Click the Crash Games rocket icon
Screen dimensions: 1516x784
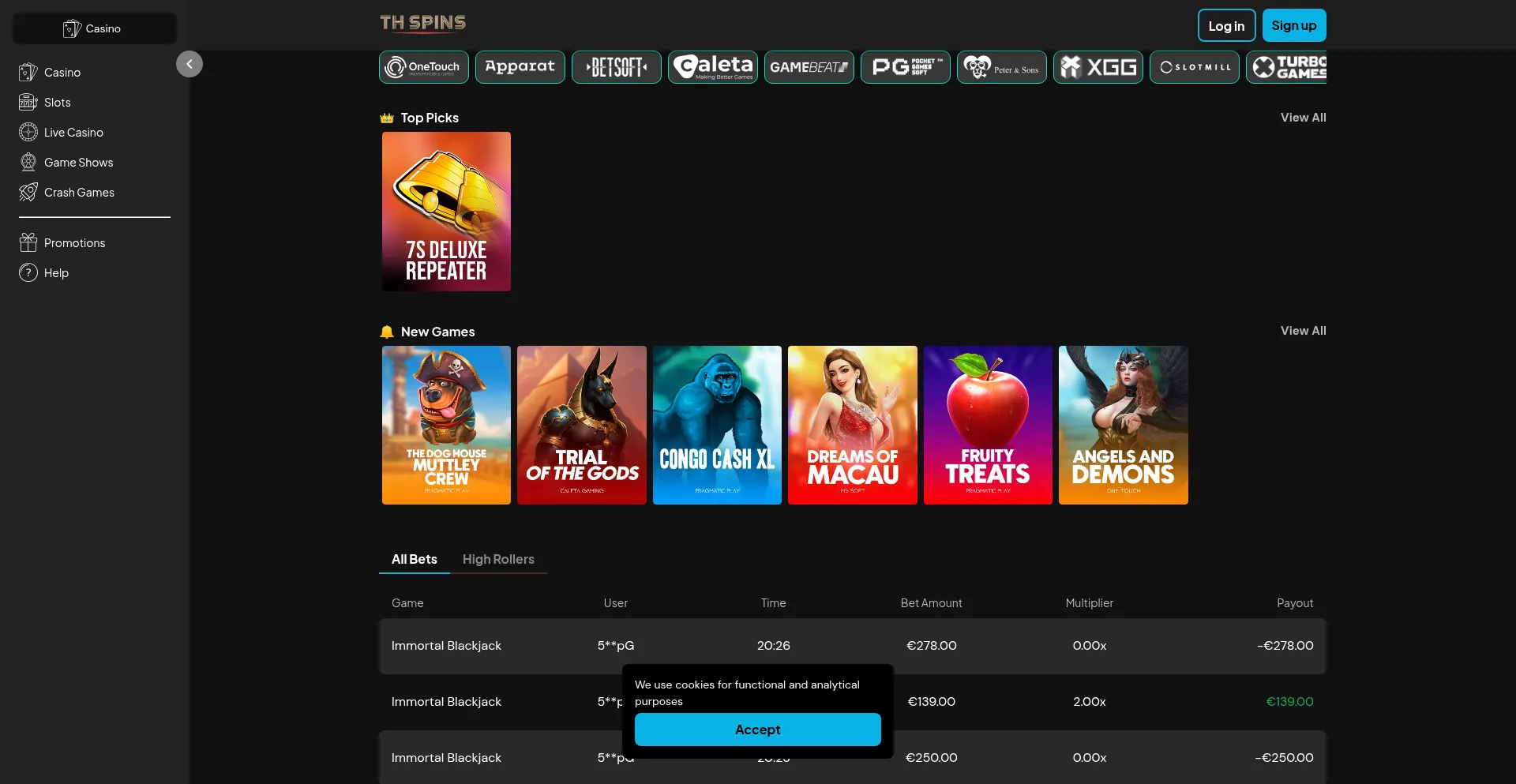pos(28,193)
